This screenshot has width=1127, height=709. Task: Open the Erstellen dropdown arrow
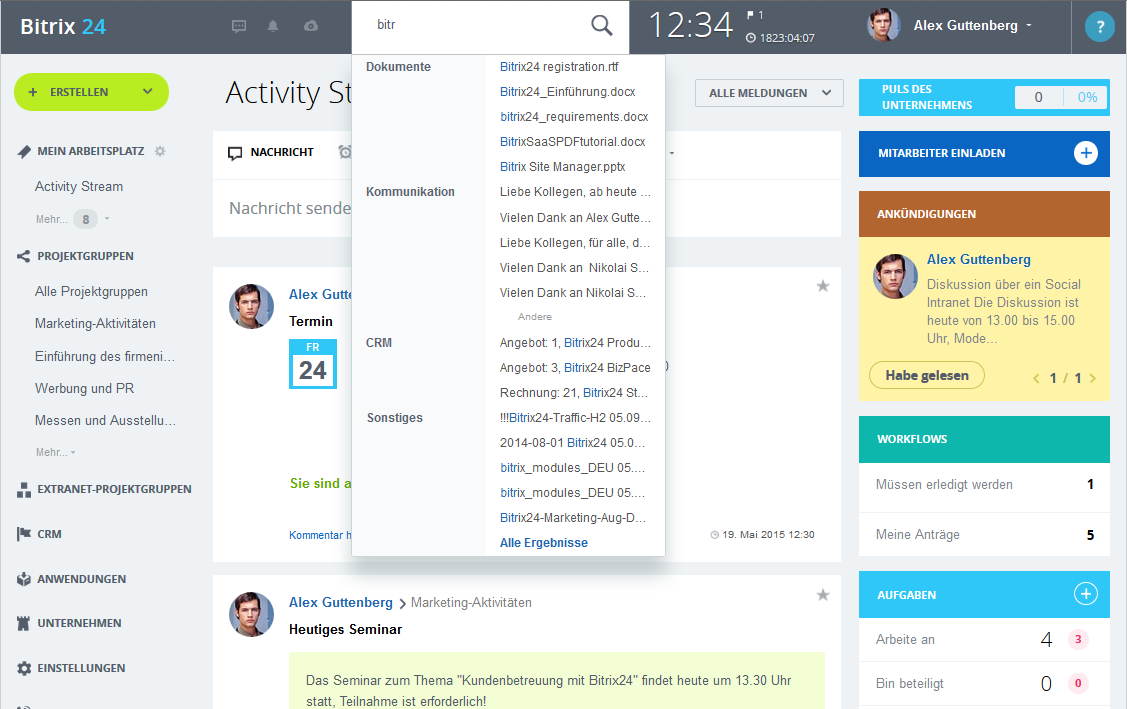(147, 91)
